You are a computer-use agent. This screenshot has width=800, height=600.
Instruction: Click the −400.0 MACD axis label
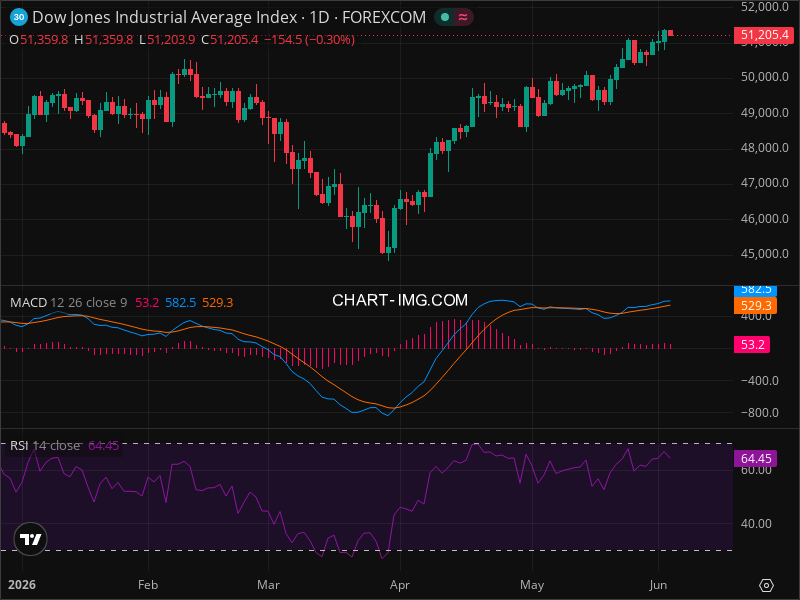click(x=760, y=381)
